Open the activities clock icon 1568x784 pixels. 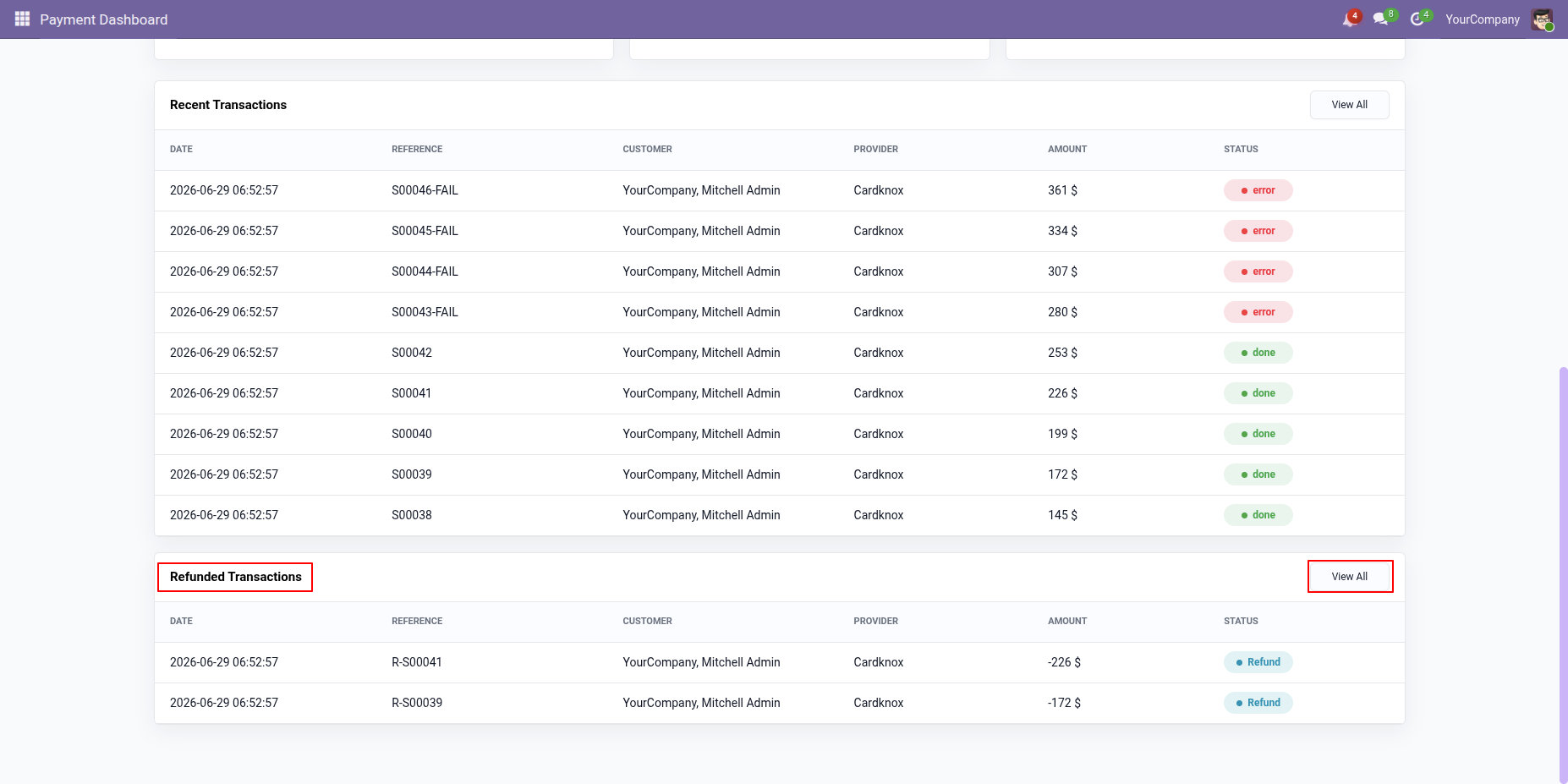coord(1419,19)
